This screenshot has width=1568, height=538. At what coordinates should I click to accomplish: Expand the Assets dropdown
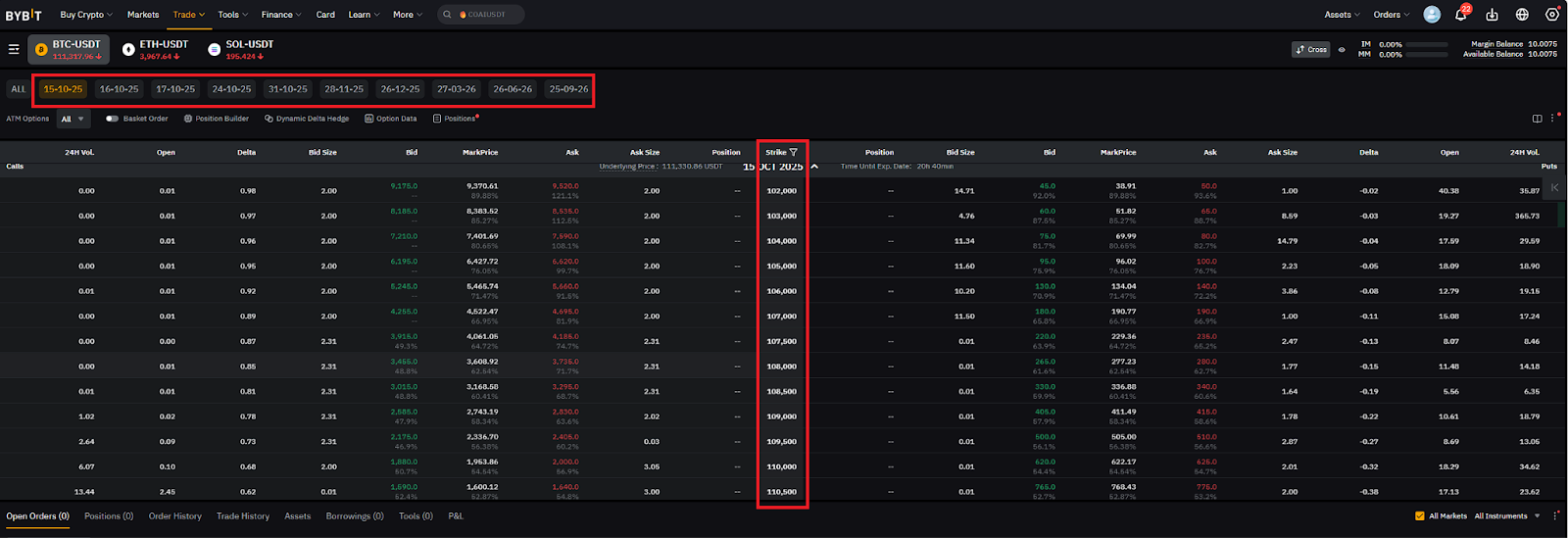1343,15
